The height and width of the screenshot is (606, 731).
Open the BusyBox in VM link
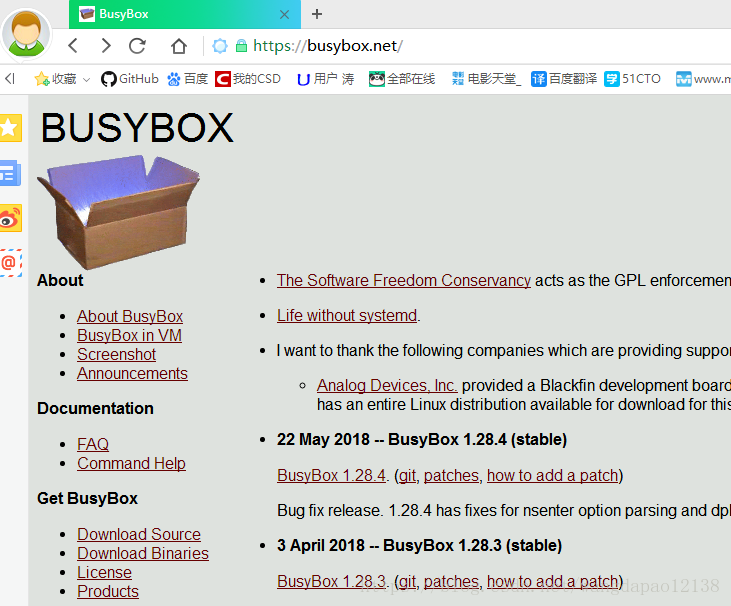click(129, 335)
